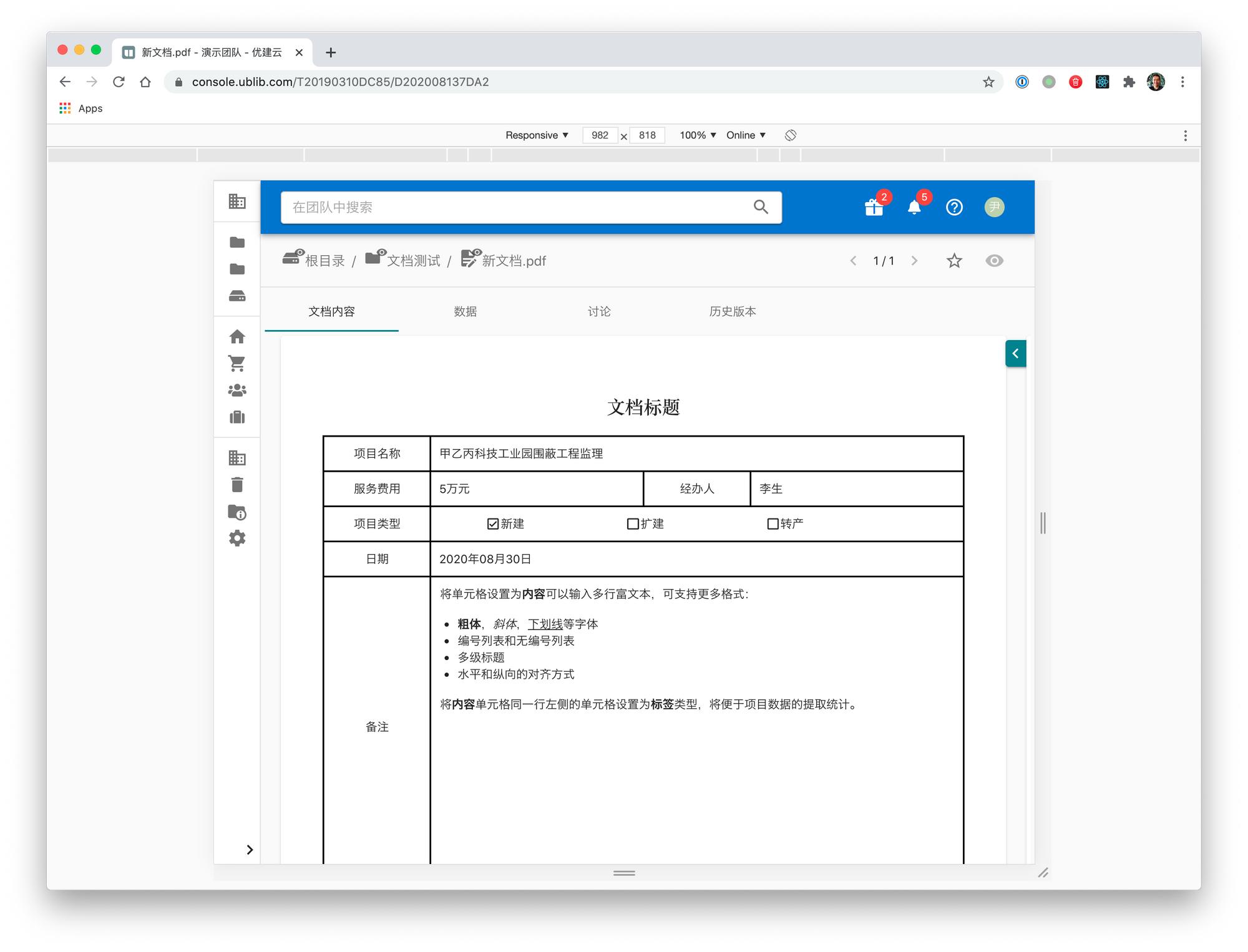Switch to the 数据 tab

pyautogui.click(x=465, y=311)
